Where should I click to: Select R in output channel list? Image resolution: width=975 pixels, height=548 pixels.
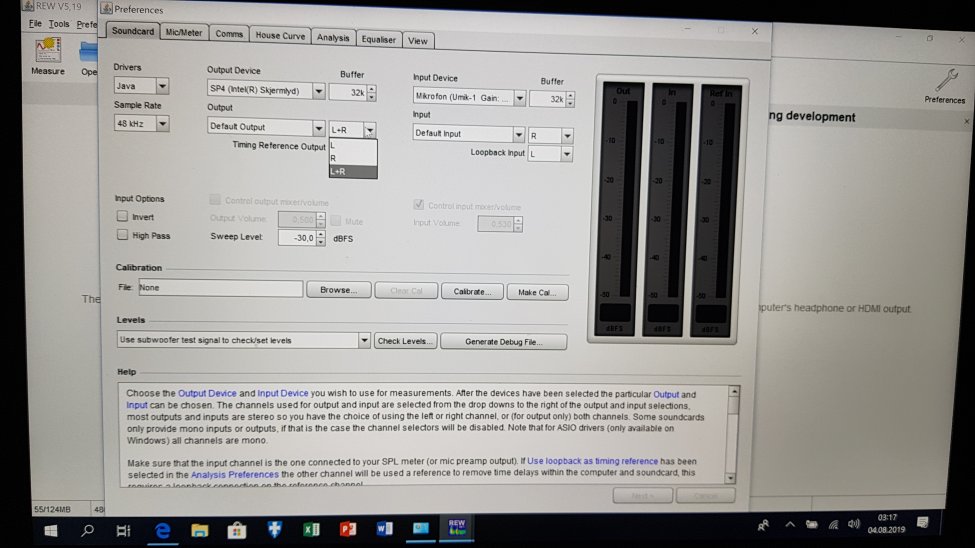pyautogui.click(x=353, y=159)
